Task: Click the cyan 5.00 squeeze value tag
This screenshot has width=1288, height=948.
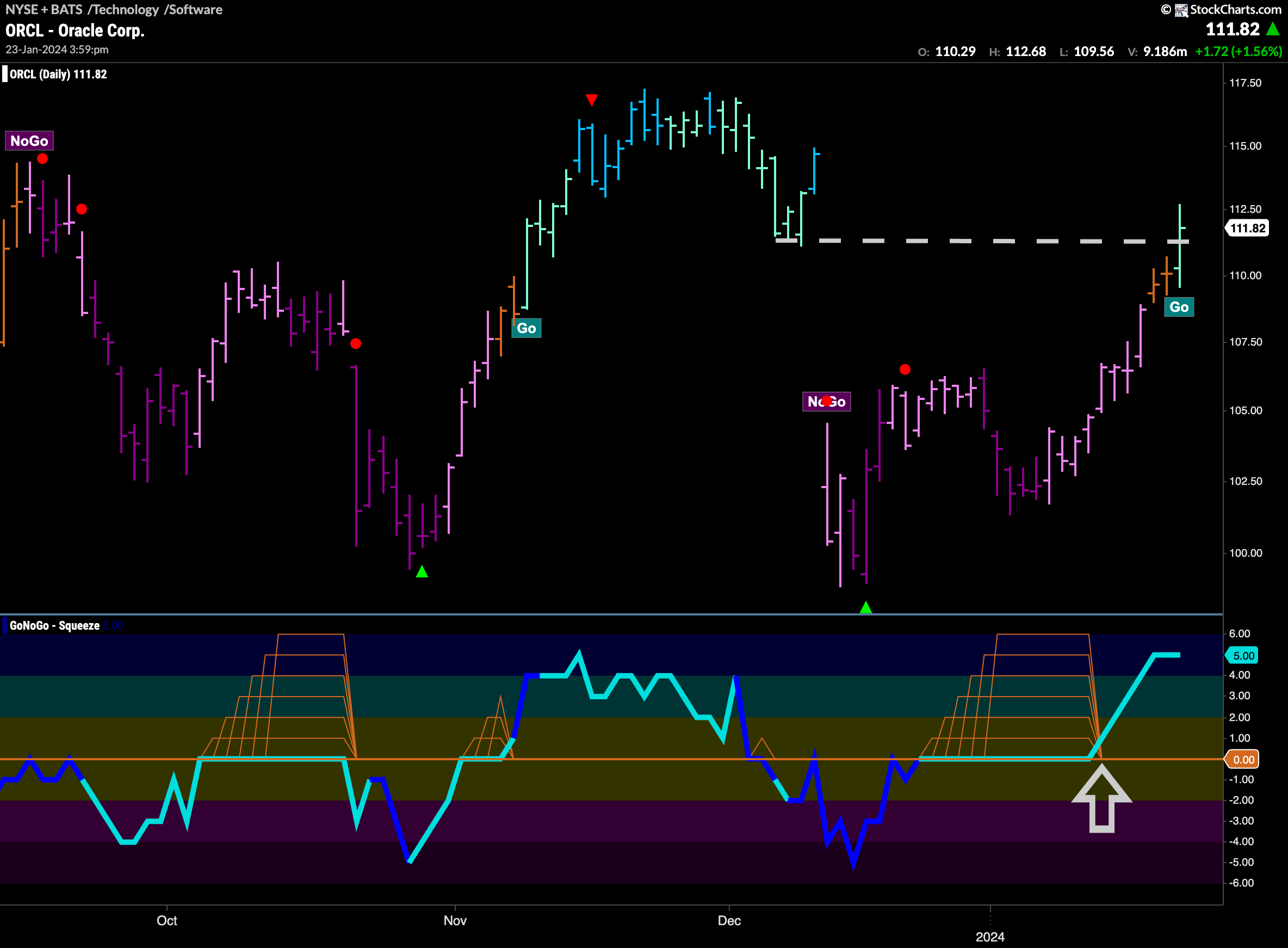Action: [x=1242, y=655]
